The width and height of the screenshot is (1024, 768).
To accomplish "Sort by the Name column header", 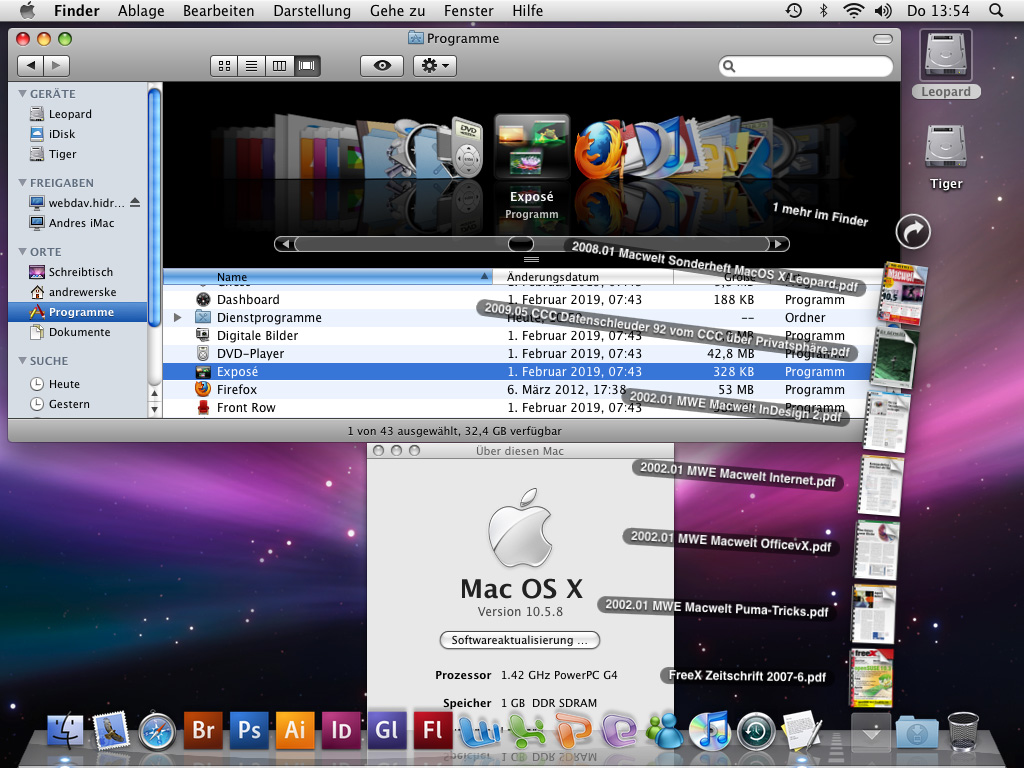I will click(328, 277).
